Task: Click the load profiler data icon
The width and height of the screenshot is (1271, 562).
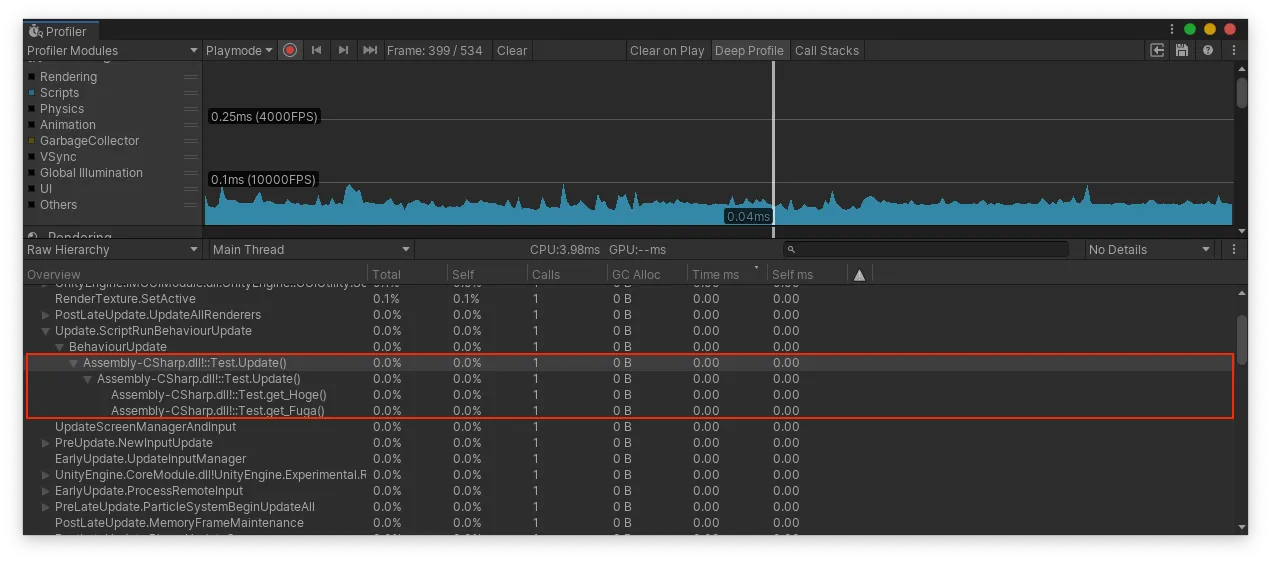Action: click(1157, 50)
